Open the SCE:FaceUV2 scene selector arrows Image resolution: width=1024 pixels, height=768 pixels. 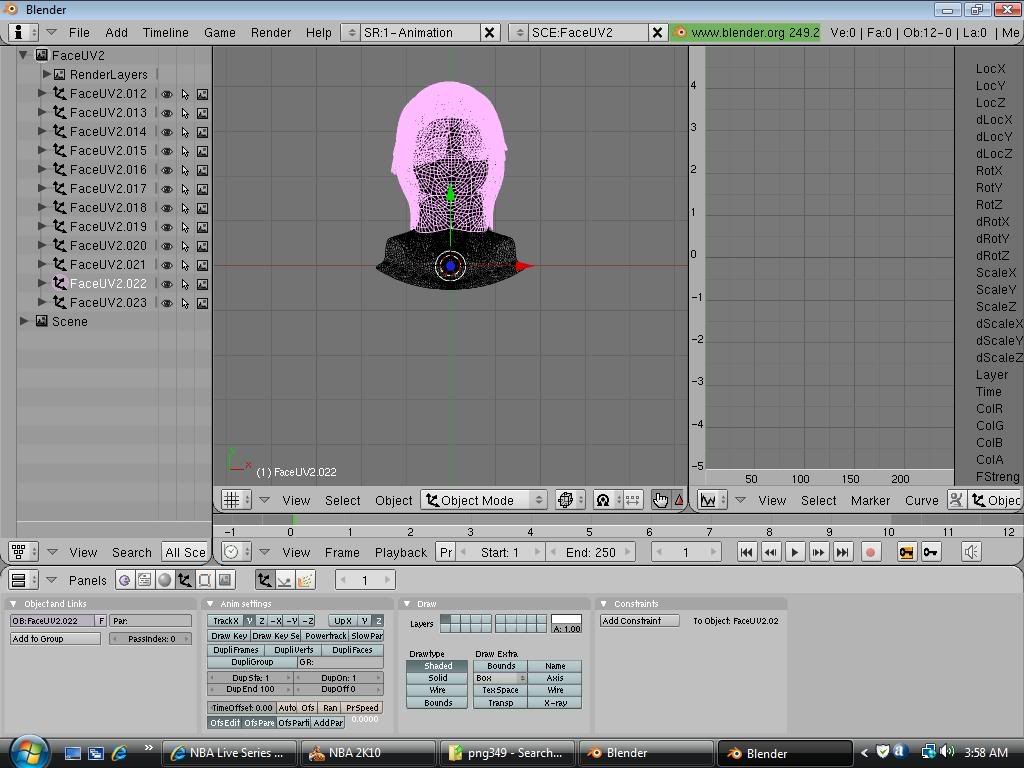click(519, 32)
